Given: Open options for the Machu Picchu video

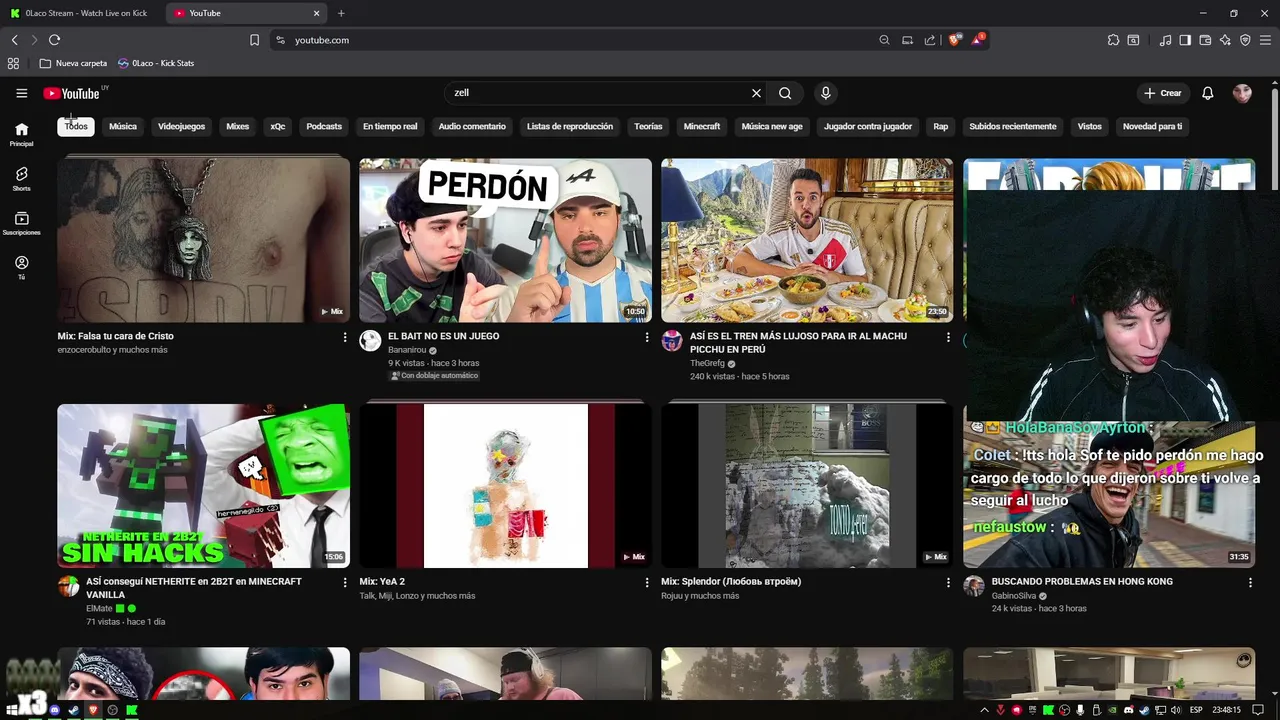Looking at the screenshot, I should pos(948,337).
